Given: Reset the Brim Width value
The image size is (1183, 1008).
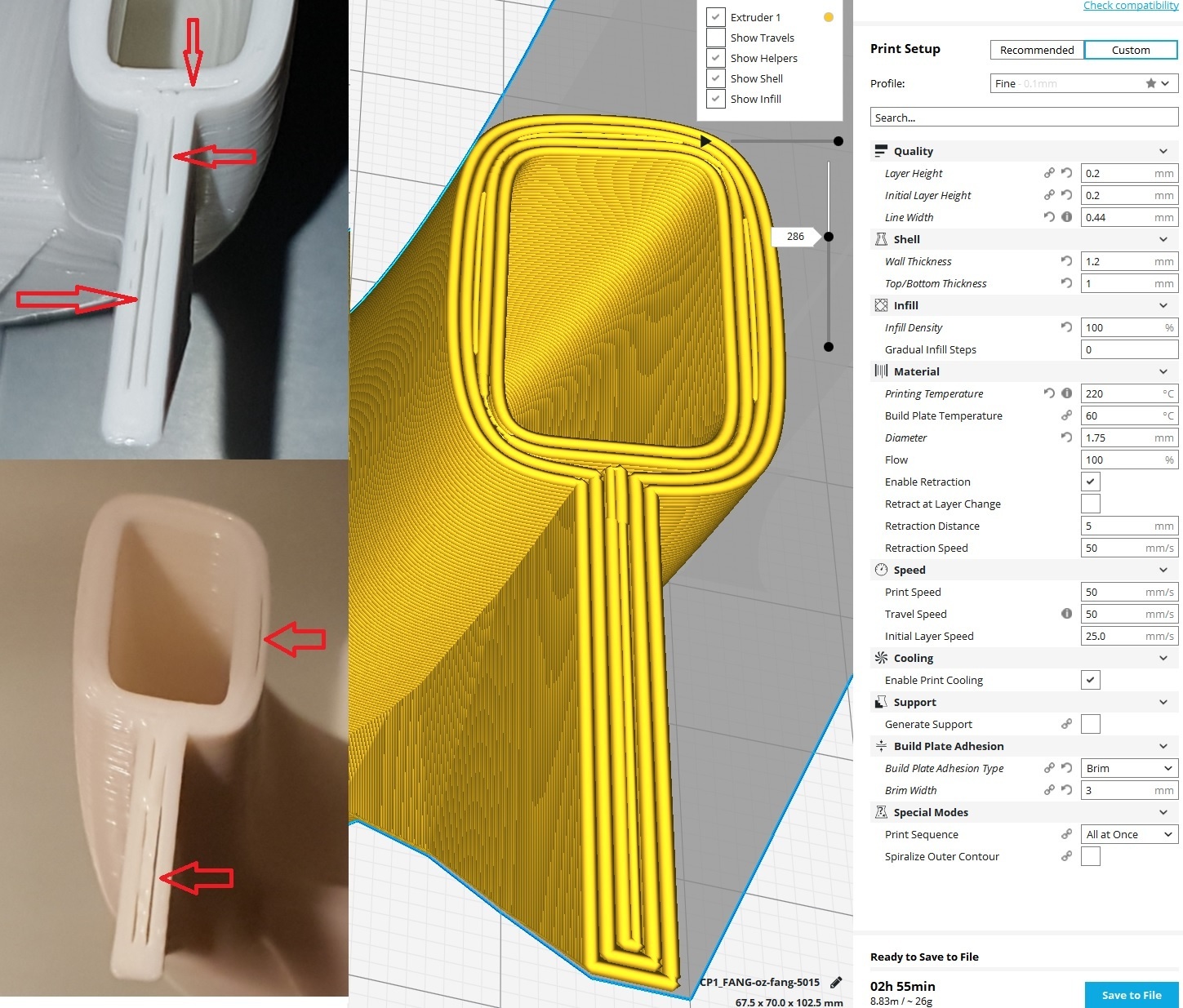Looking at the screenshot, I should tap(1066, 790).
